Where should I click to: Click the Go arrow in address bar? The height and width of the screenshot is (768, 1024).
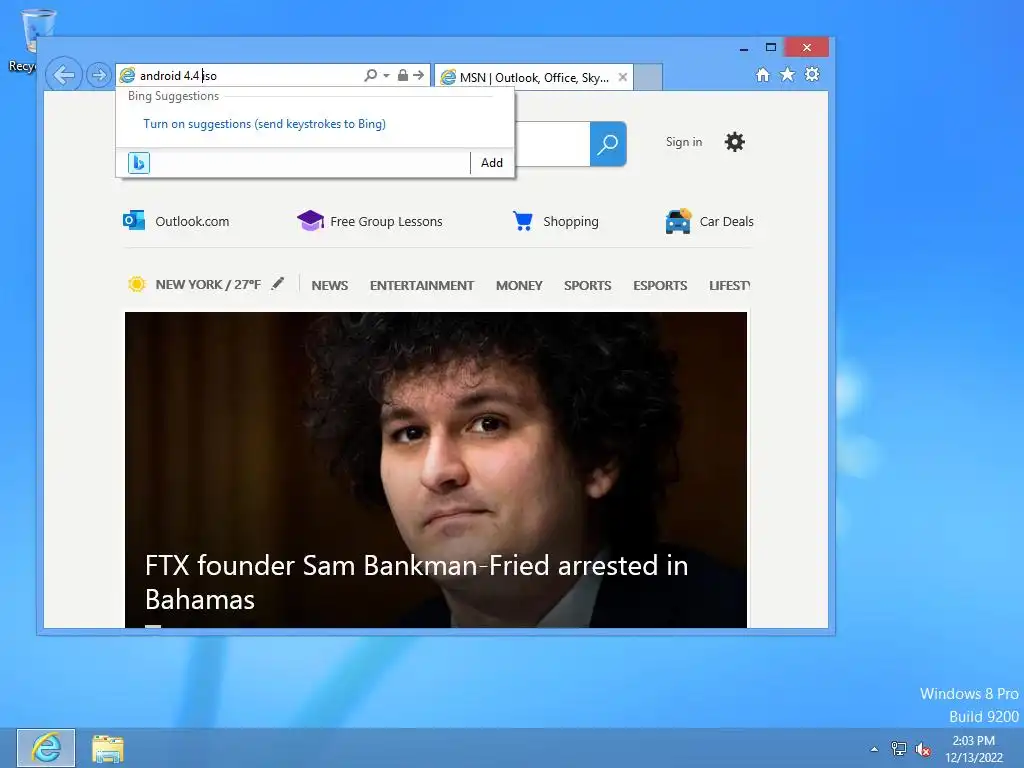[x=419, y=75]
